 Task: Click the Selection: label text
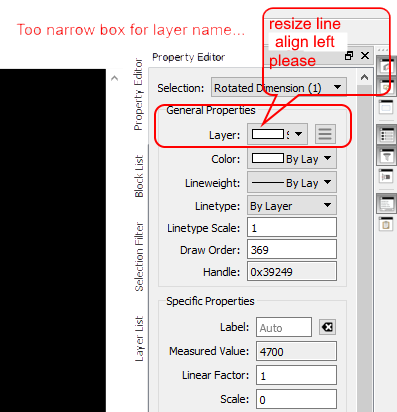[x=180, y=88]
